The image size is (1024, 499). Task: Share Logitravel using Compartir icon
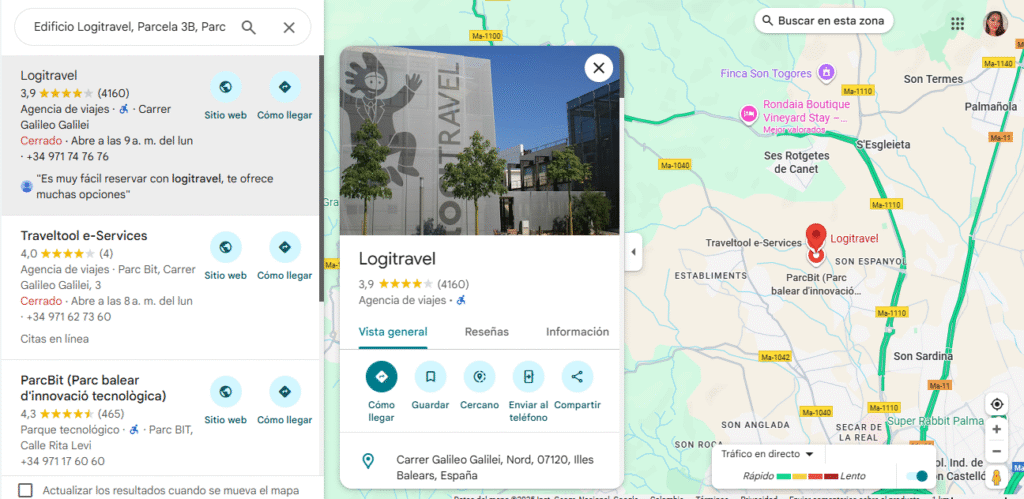tap(577, 377)
